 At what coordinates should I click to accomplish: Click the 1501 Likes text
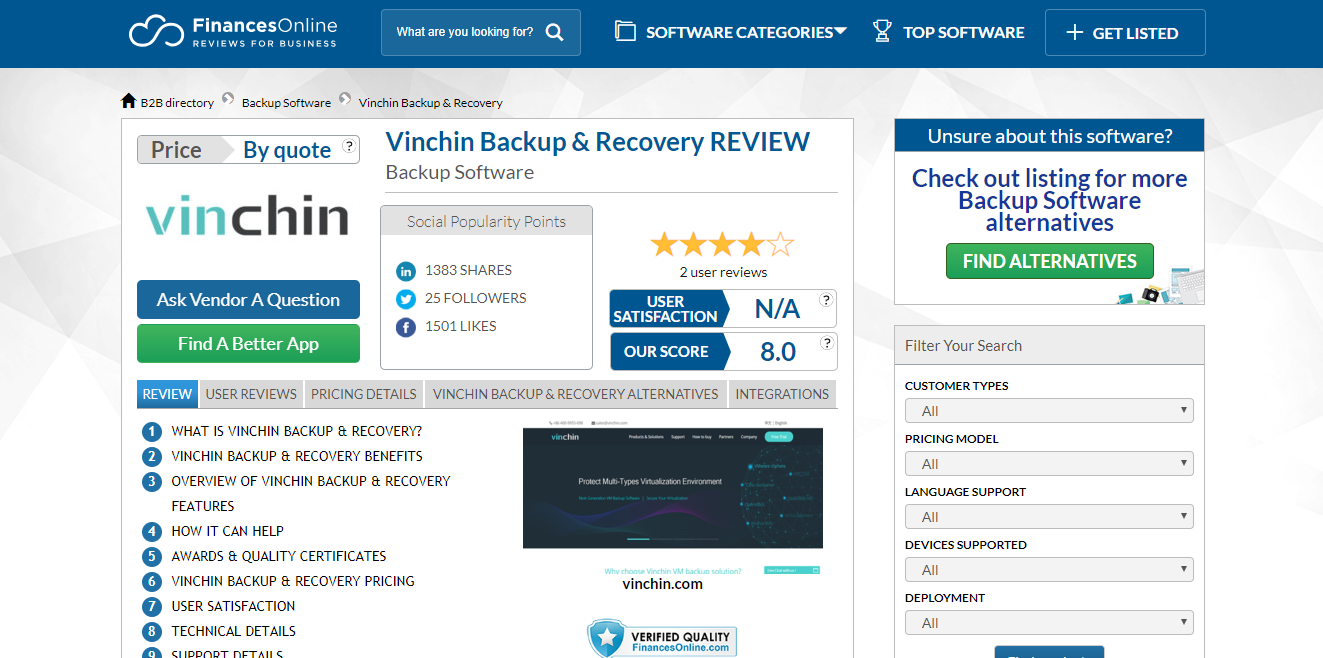(x=461, y=327)
